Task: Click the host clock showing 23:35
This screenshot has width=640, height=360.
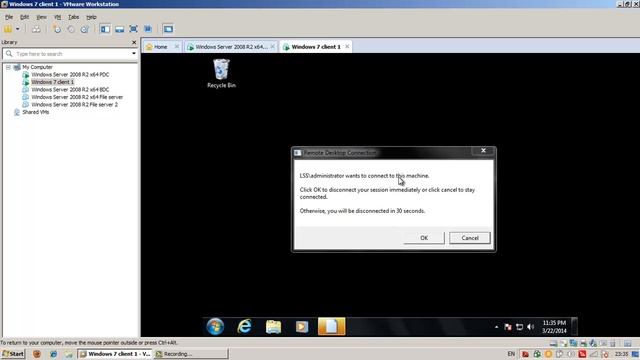Action: 622,354
